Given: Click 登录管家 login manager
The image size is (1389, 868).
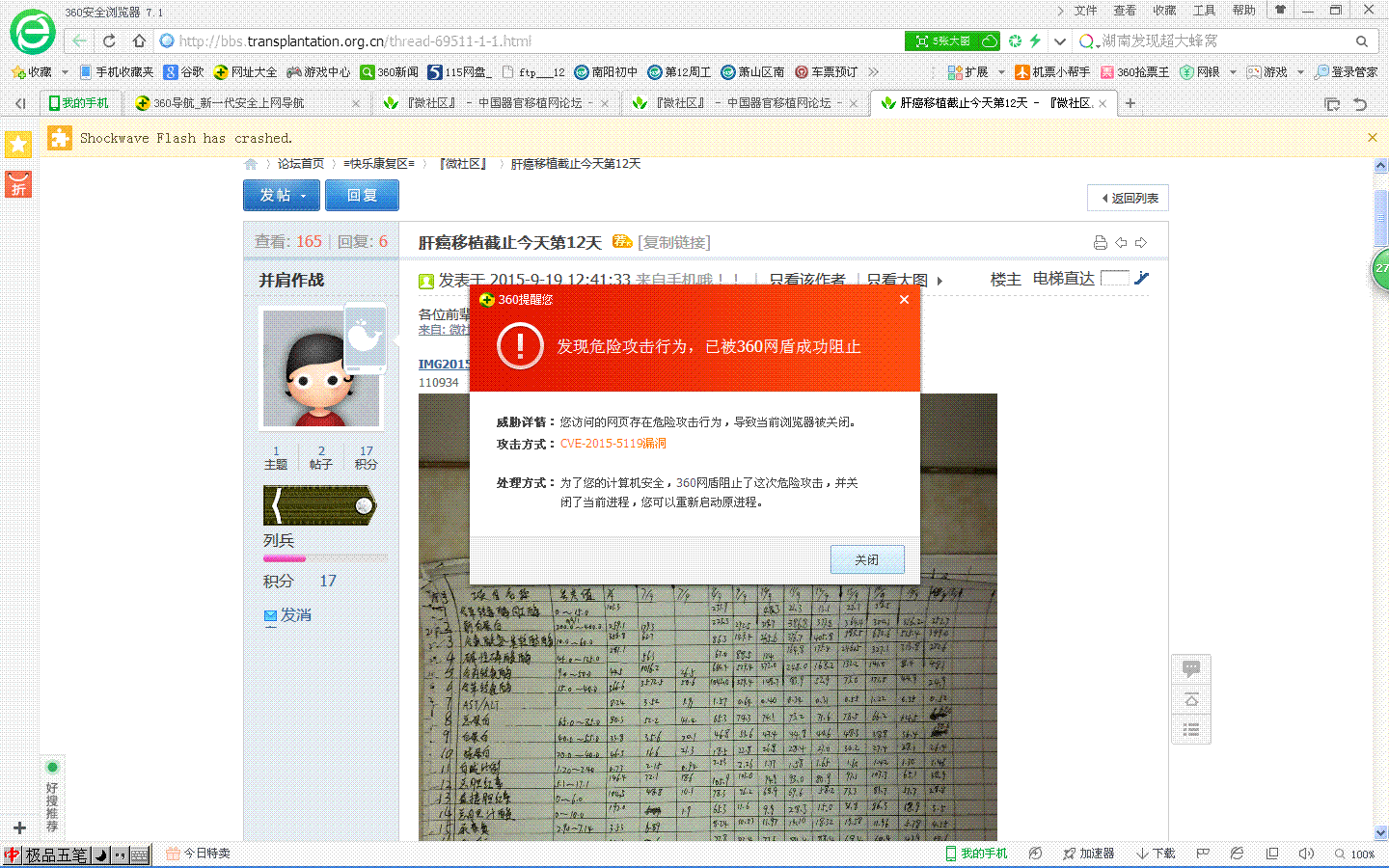Looking at the screenshot, I should [1347, 72].
